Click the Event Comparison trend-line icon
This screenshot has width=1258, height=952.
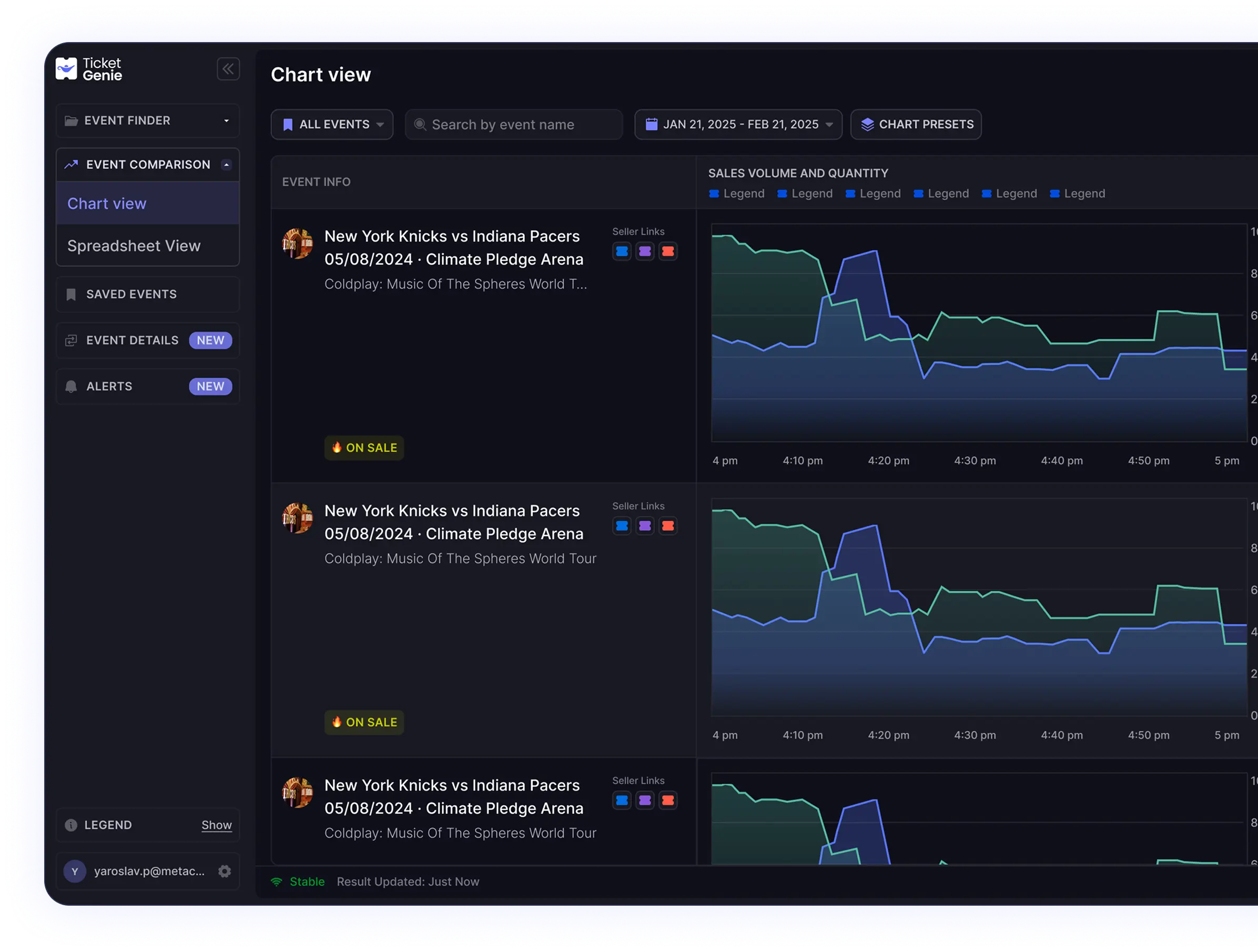pos(71,164)
